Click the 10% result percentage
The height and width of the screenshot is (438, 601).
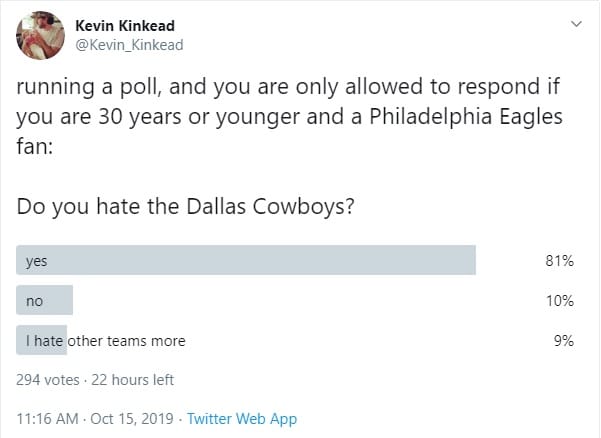point(560,300)
